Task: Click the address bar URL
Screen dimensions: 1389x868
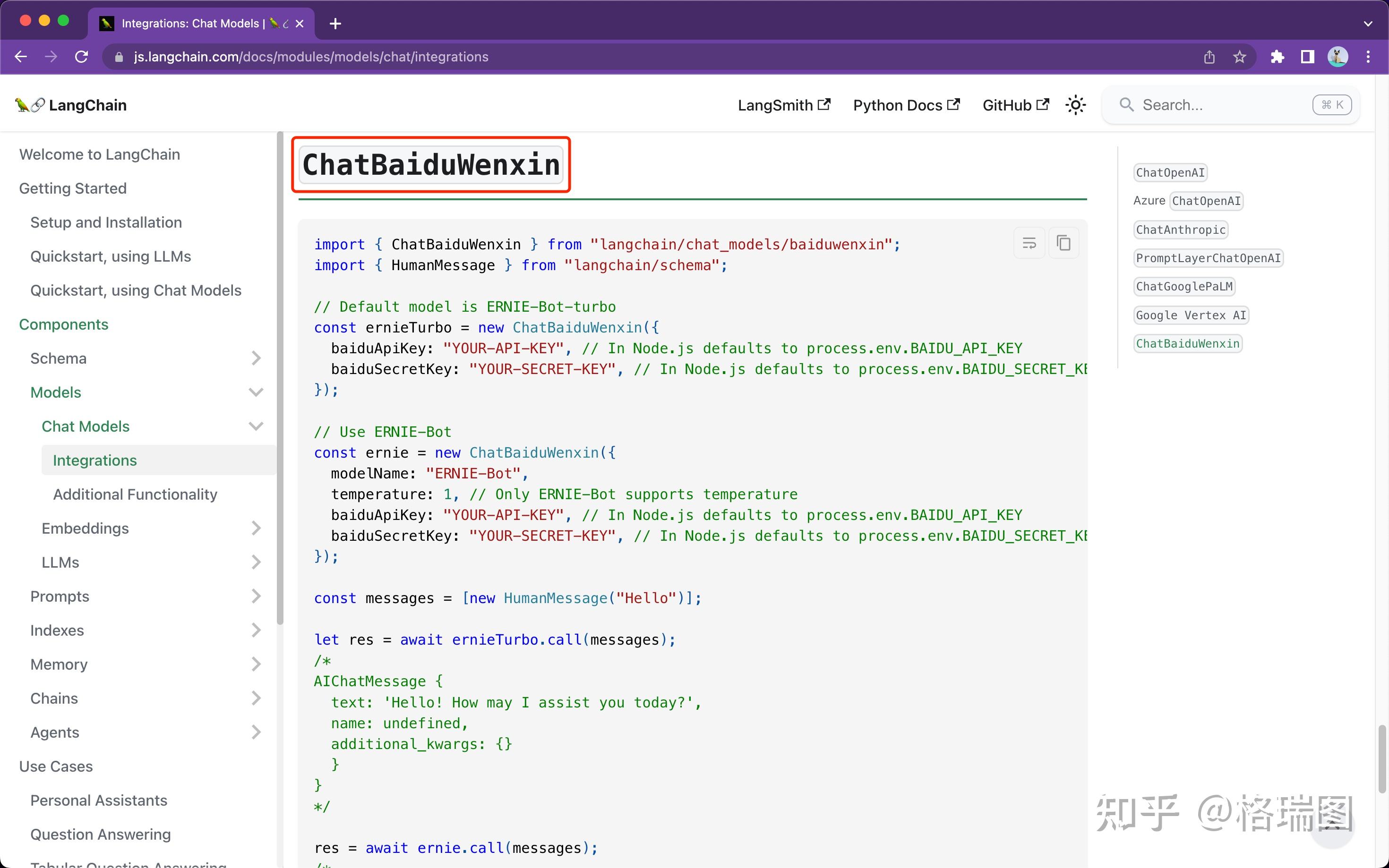Action: [x=311, y=57]
